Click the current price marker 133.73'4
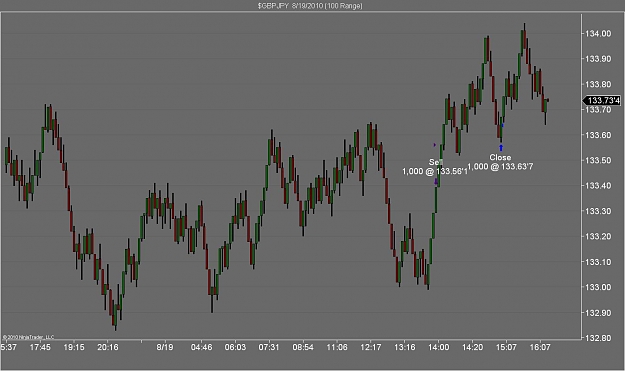625x371 pixels. (x=603, y=100)
